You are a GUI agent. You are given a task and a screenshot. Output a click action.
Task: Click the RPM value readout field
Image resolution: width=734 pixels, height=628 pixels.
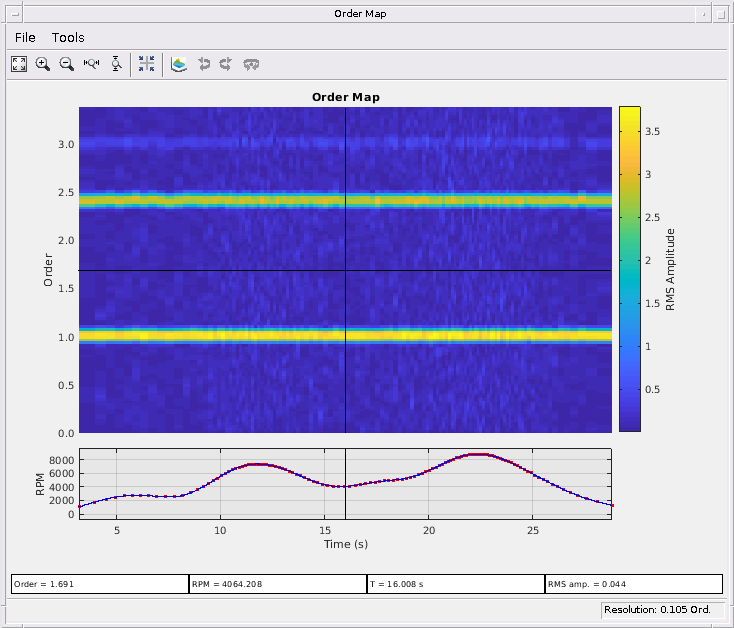[277, 583]
